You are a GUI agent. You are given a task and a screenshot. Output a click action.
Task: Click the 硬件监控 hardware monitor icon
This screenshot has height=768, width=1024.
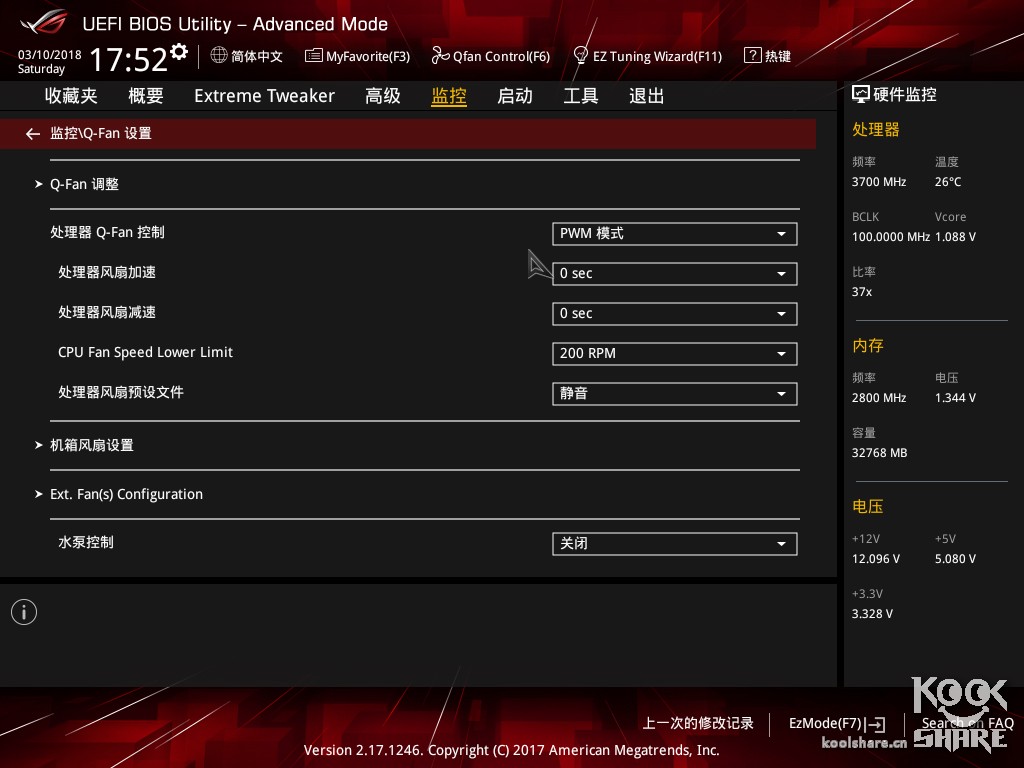(x=860, y=93)
